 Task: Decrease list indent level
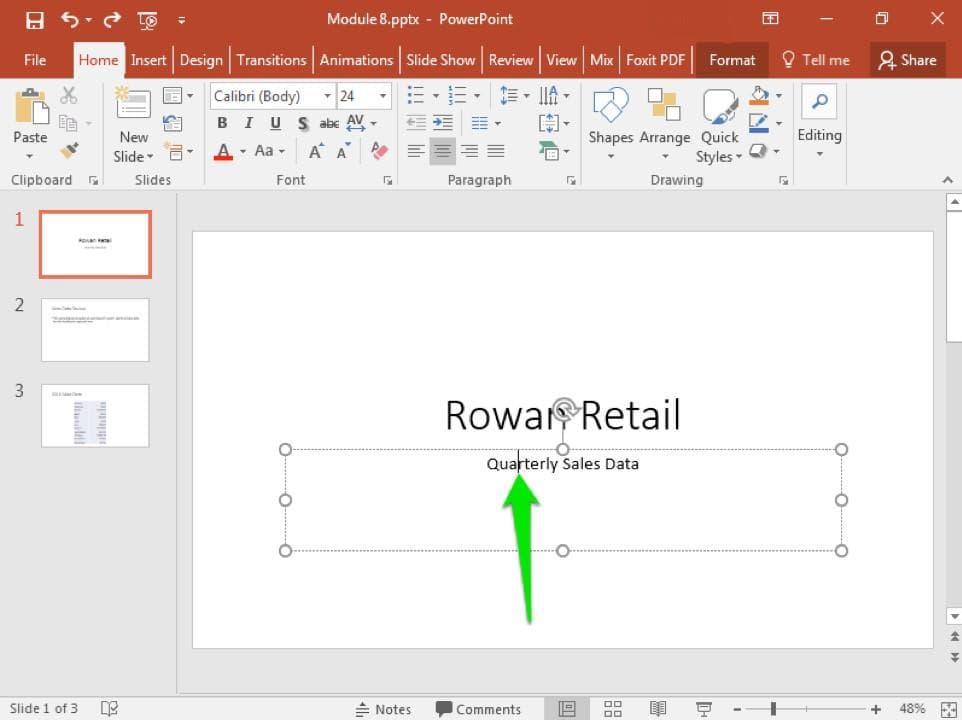click(416, 123)
